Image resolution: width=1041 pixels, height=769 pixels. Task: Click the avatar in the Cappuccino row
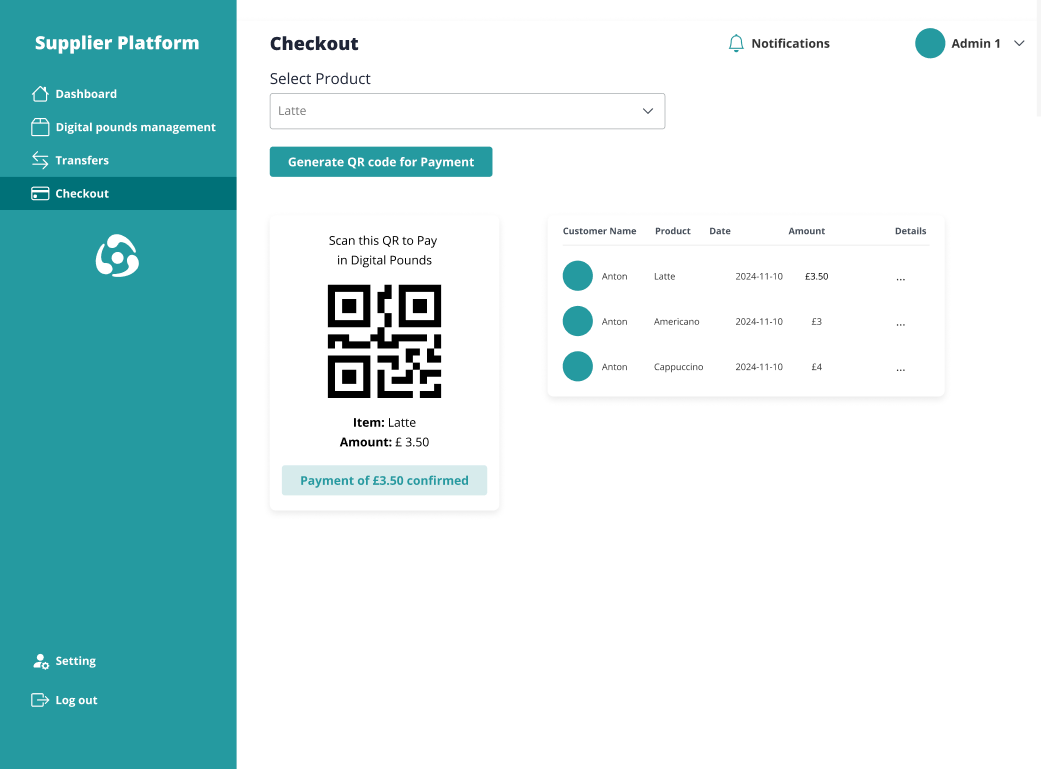pos(578,366)
